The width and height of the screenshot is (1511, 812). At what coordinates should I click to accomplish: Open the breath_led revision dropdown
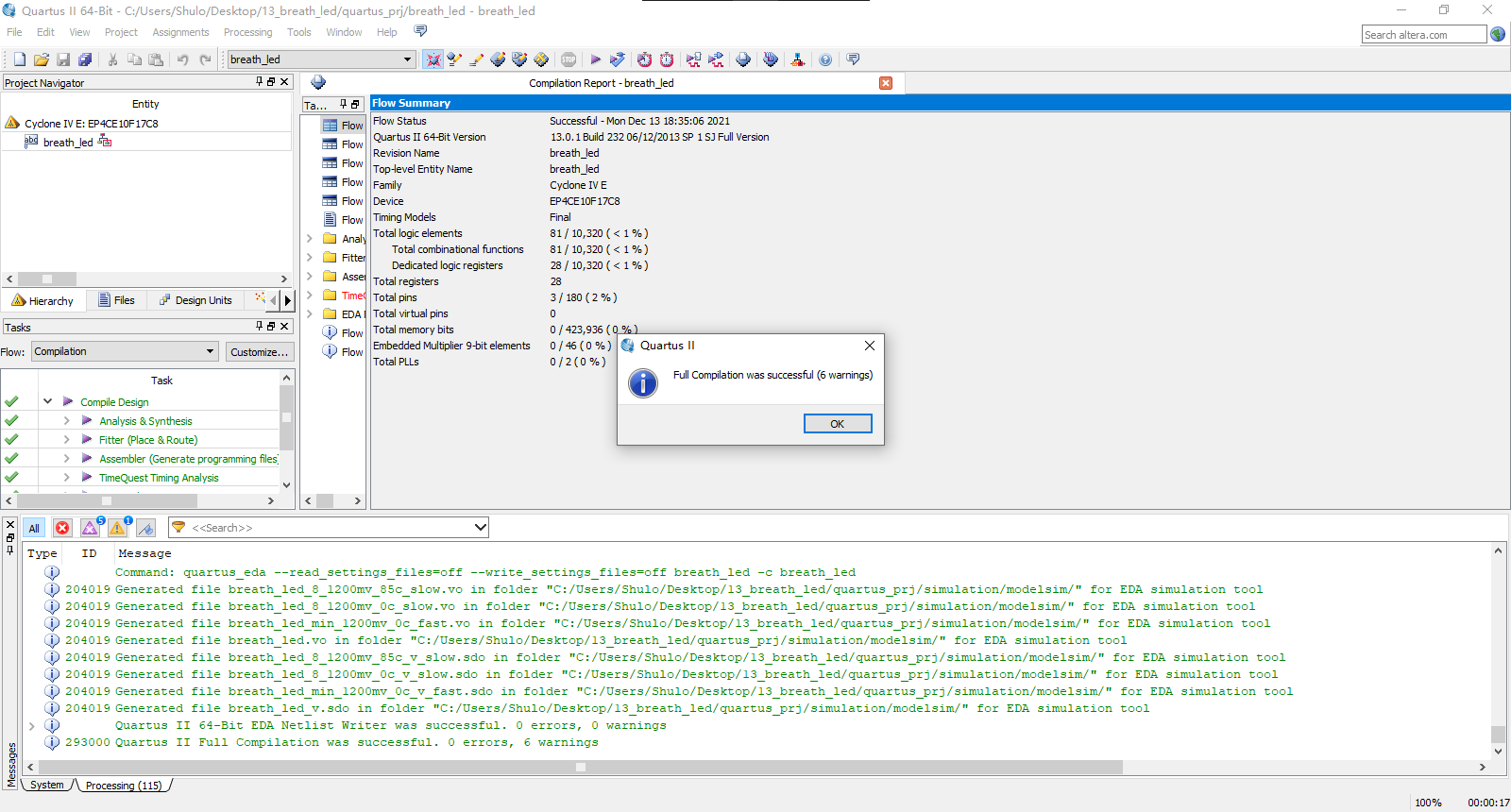(407, 59)
